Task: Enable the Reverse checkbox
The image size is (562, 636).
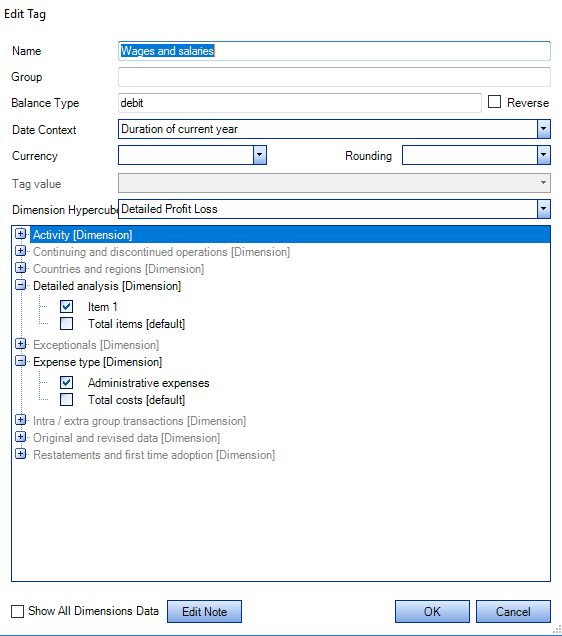Action: (494, 101)
